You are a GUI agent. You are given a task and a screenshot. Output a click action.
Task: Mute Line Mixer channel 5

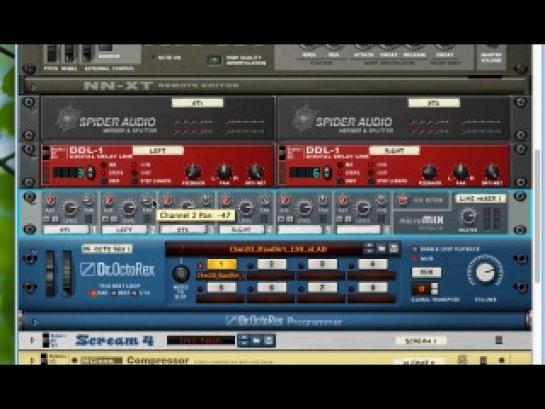coord(282,219)
